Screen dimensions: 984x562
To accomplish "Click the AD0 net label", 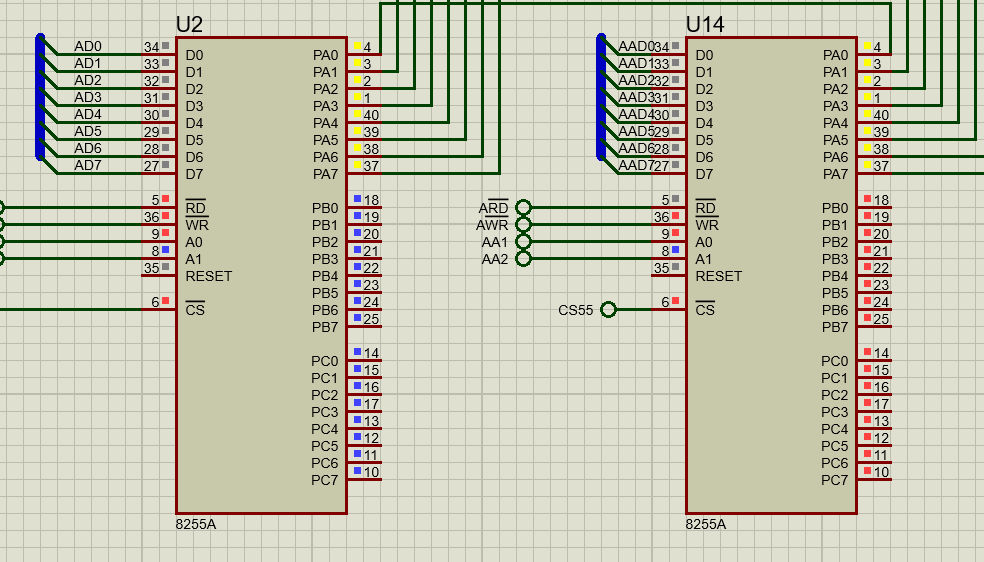I will 88,46.
